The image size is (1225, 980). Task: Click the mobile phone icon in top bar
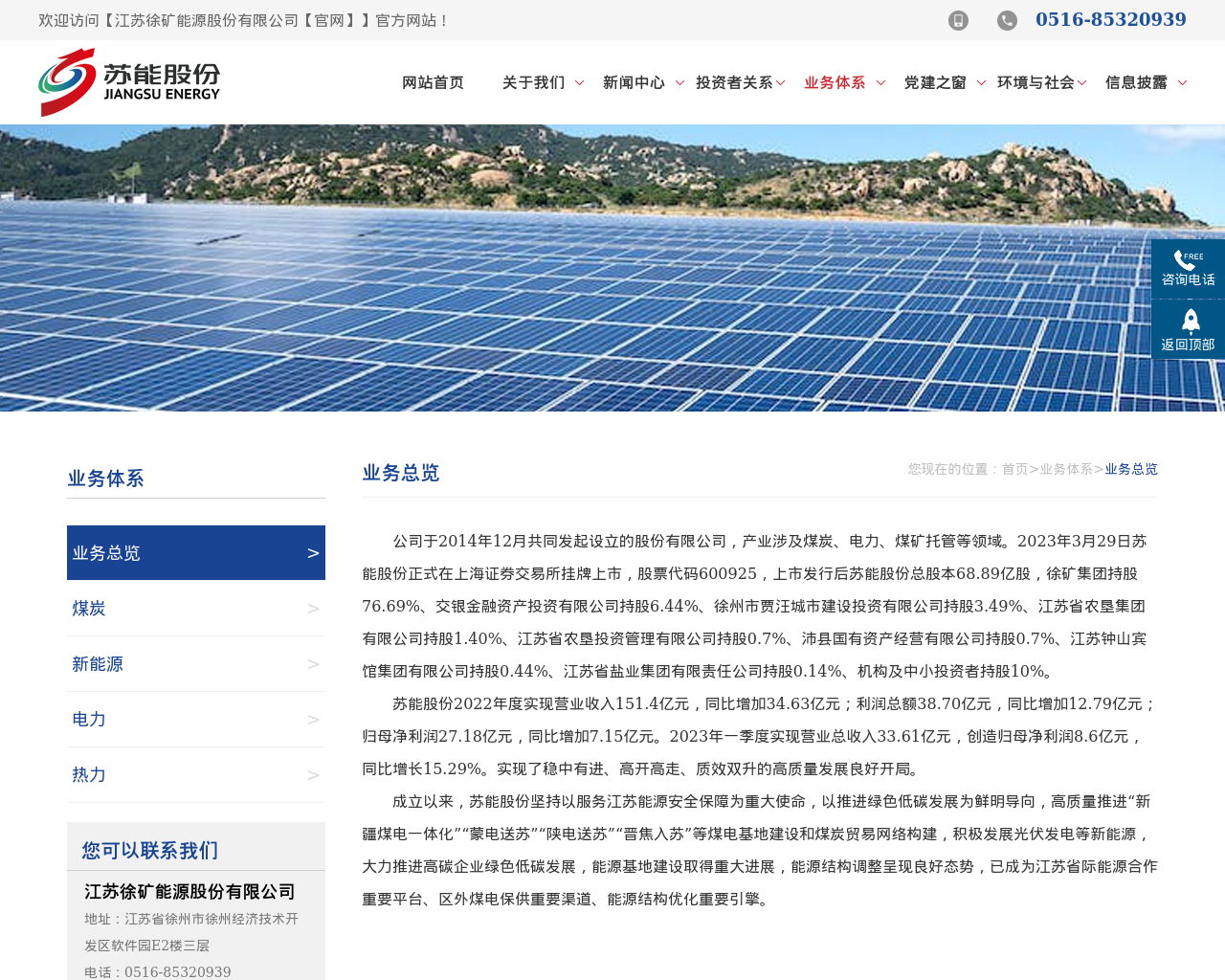click(958, 20)
